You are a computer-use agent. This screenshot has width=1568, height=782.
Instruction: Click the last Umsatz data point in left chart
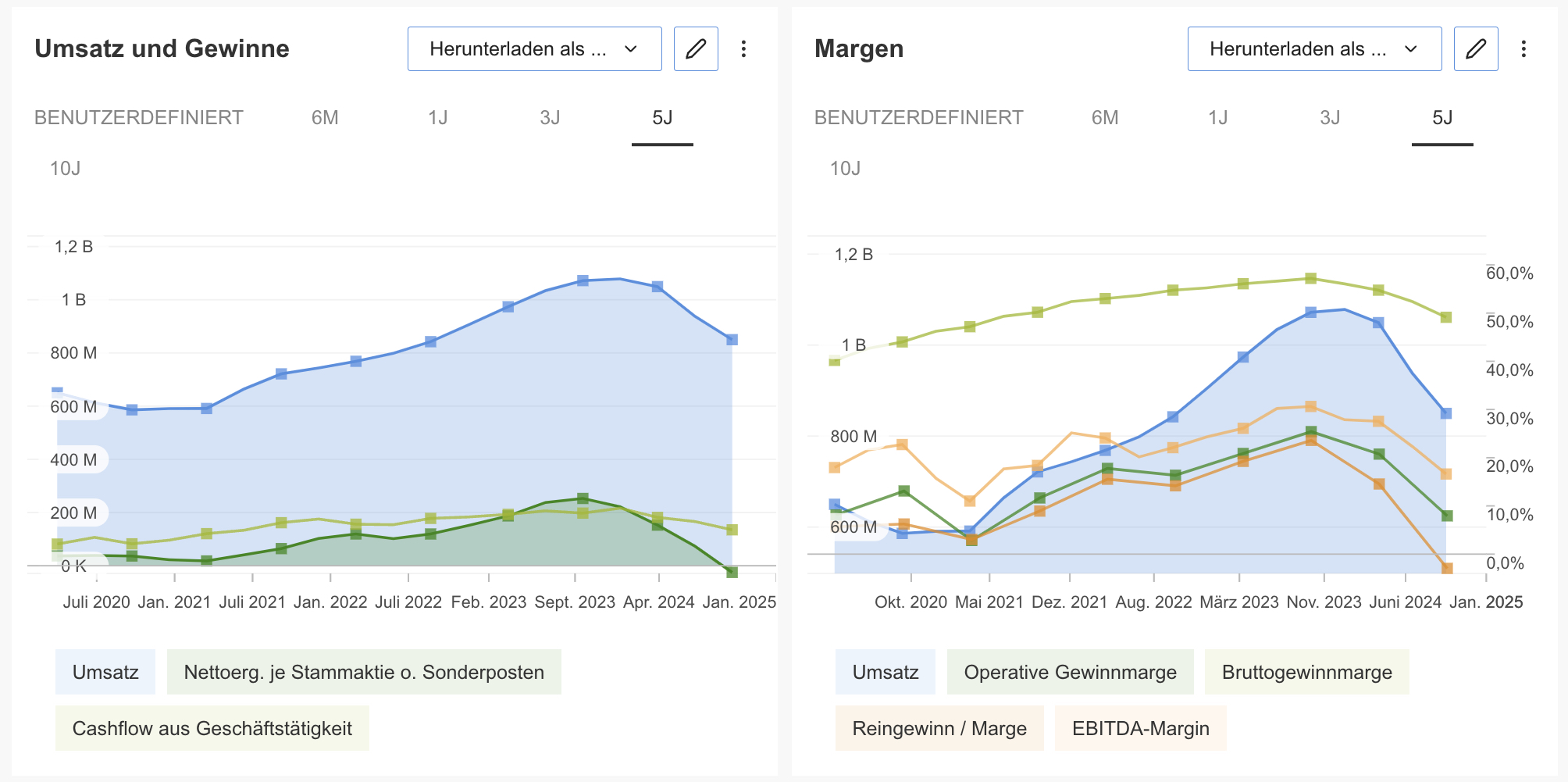point(732,340)
